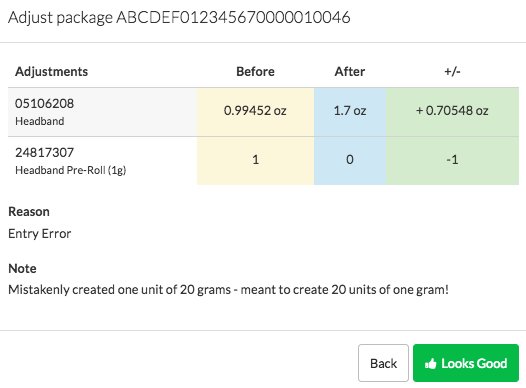Screen dimensions: 526x388
Task: Click the +/- column header
Action: 452,71
